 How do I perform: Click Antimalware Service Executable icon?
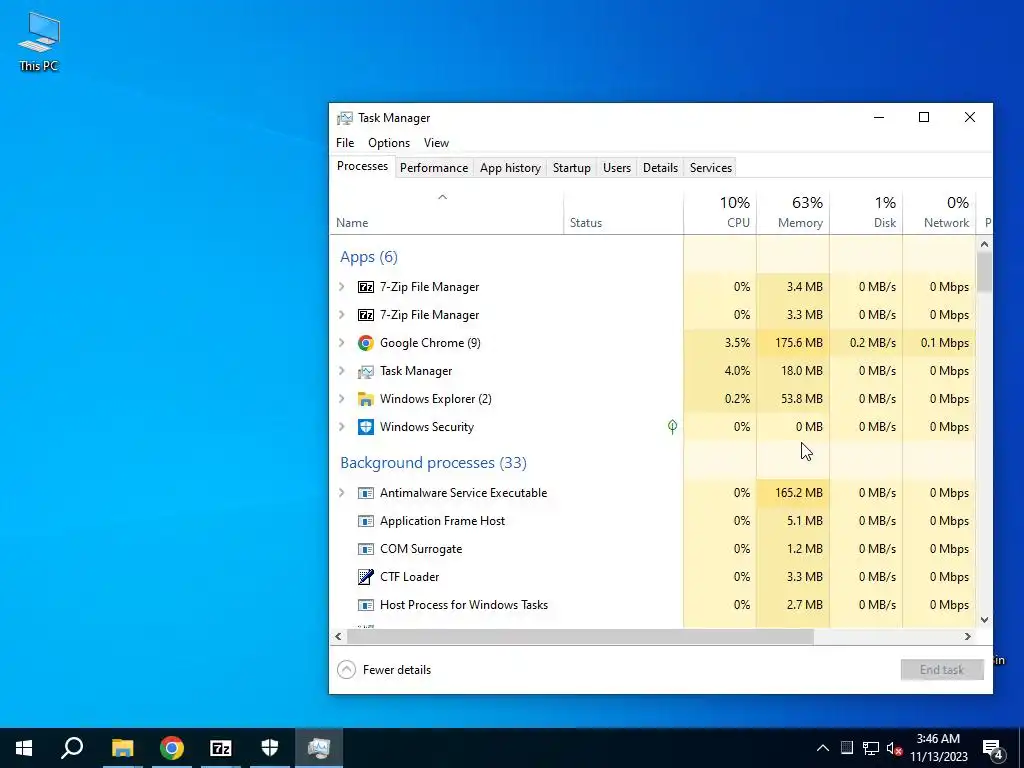(x=366, y=493)
